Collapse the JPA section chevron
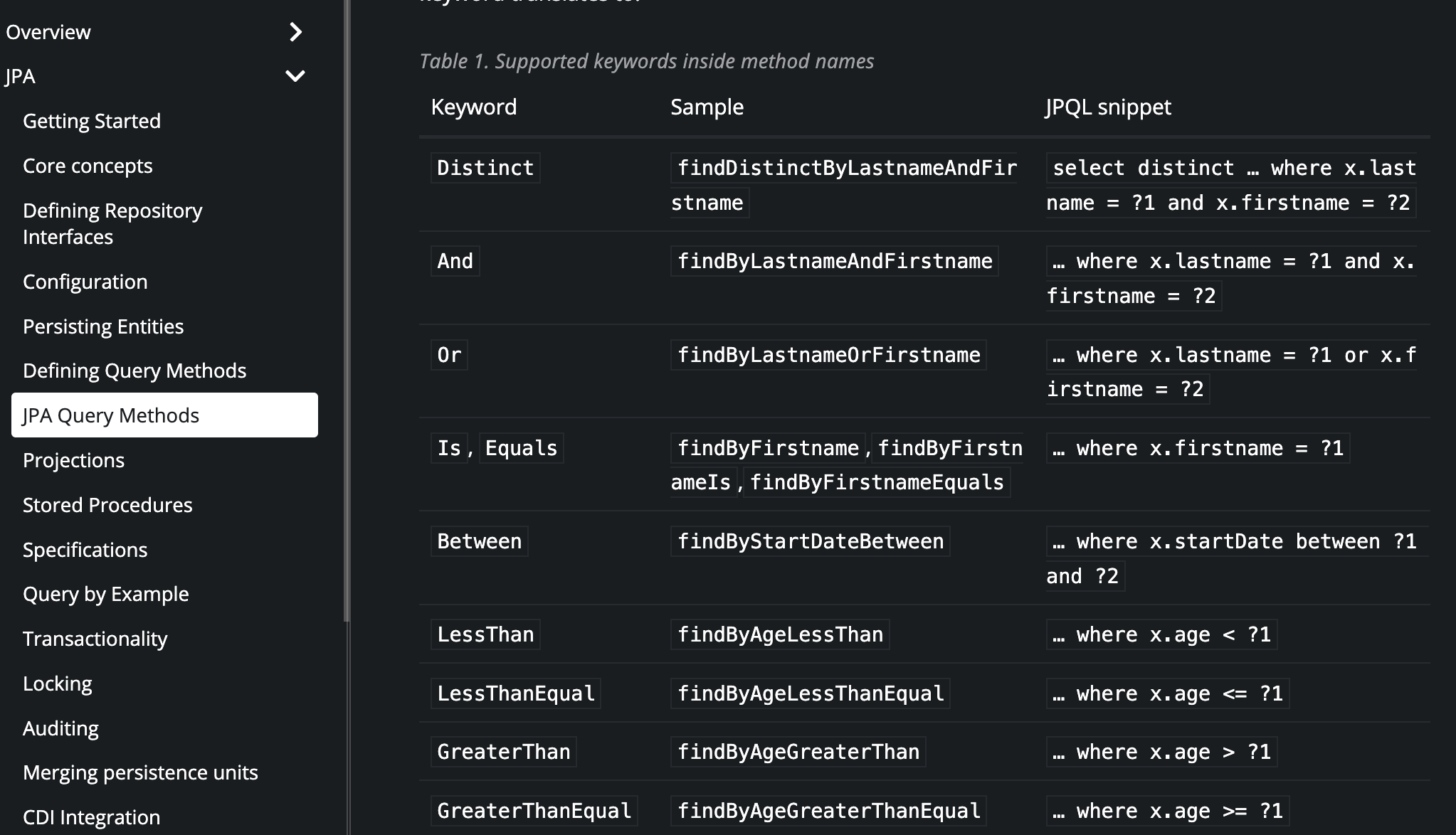Viewport: 1456px width, 835px height. pyautogui.click(x=295, y=76)
